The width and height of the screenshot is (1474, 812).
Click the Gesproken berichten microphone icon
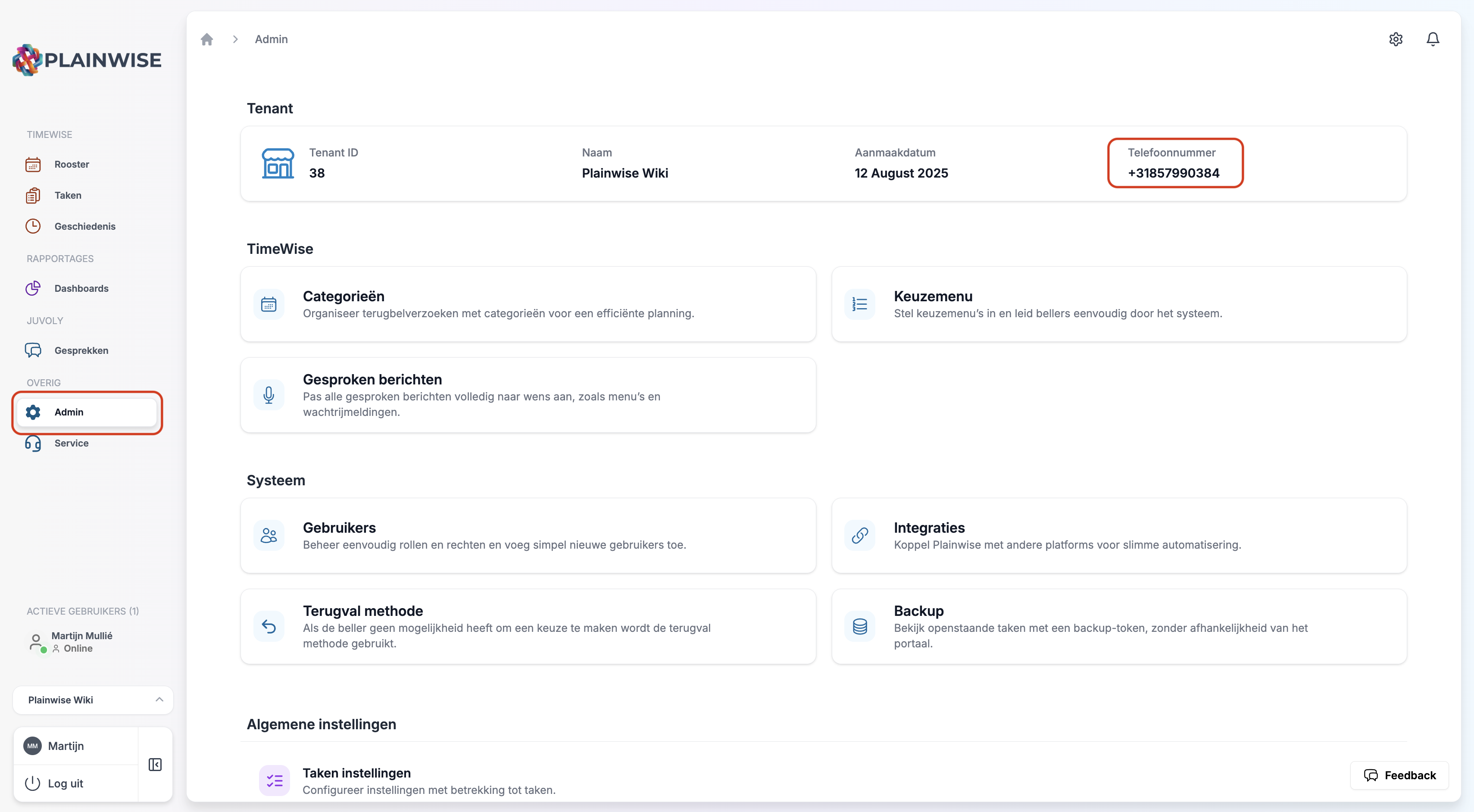click(269, 395)
